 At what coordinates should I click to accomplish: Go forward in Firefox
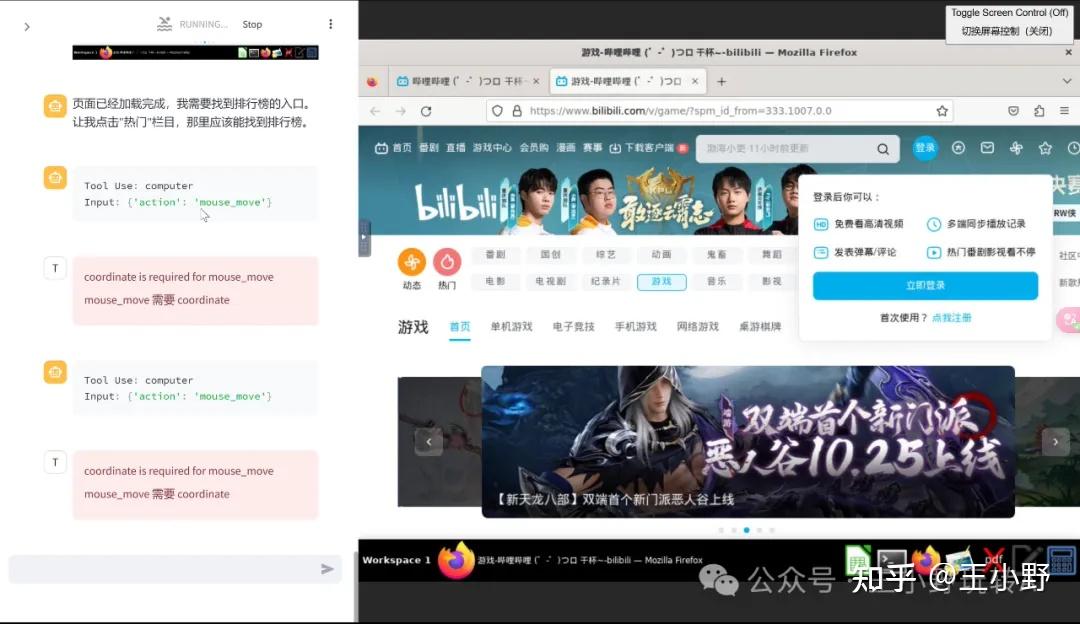click(400, 111)
